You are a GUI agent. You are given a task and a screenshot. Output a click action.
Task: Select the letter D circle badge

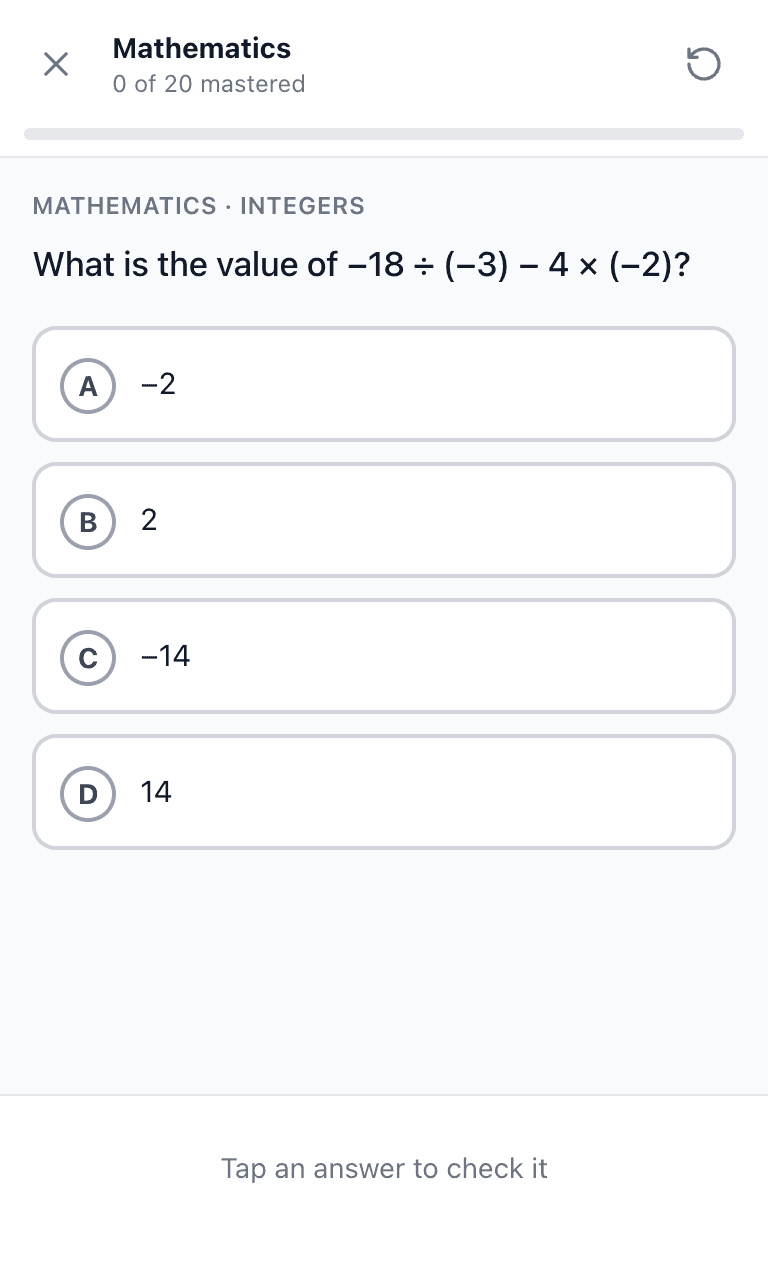pos(88,793)
